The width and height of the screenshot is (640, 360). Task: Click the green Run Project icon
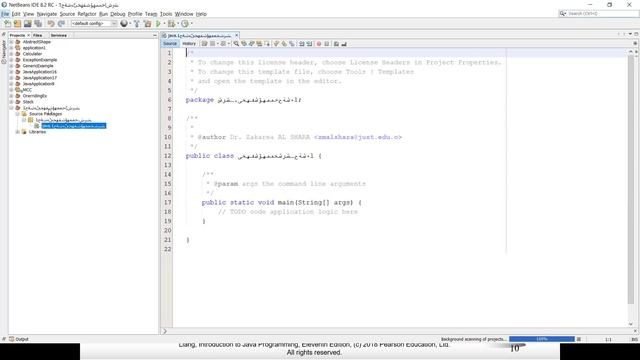point(158,24)
